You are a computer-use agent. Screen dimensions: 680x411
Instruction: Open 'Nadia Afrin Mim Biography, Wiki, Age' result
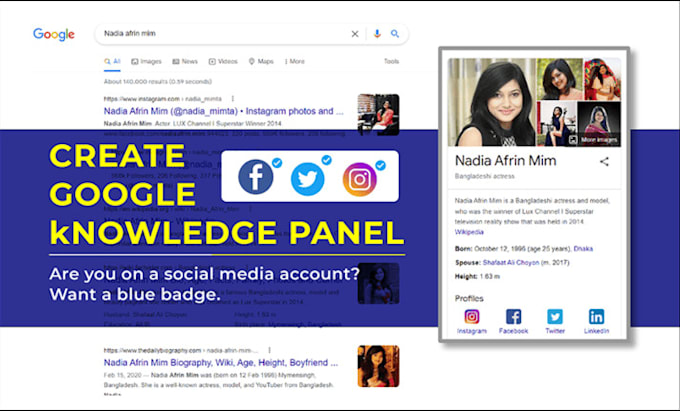click(x=221, y=362)
